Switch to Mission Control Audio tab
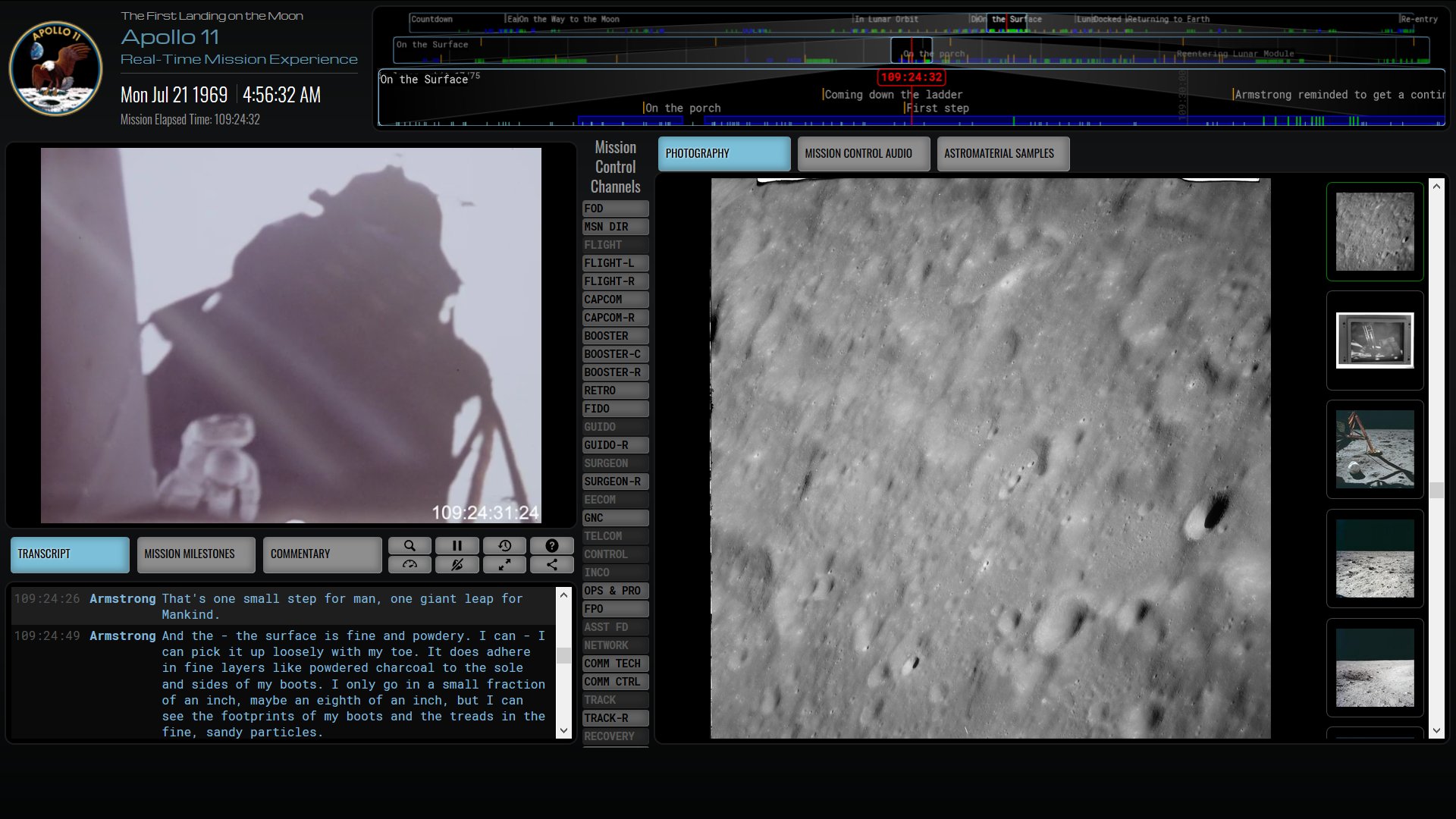Viewport: 1456px width, 819px height. click(x=864, y=153)
